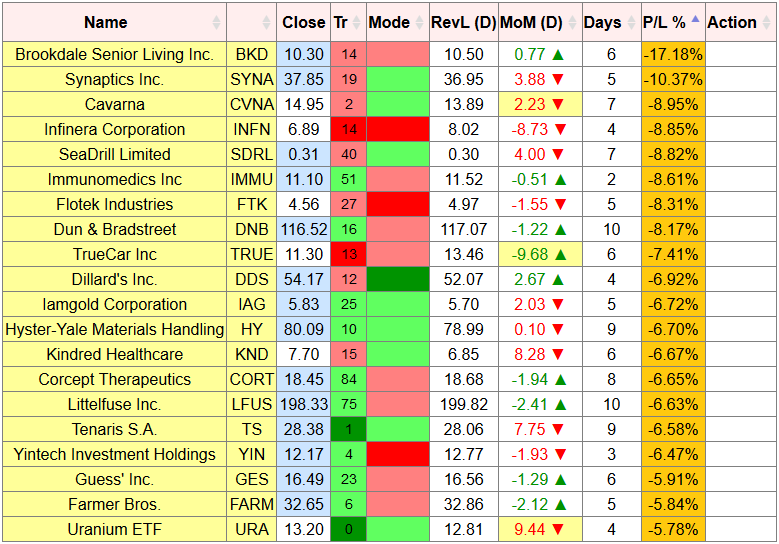Sort by Mode column arrows
The height and width of the screenshot is (544, 779).
419,22
